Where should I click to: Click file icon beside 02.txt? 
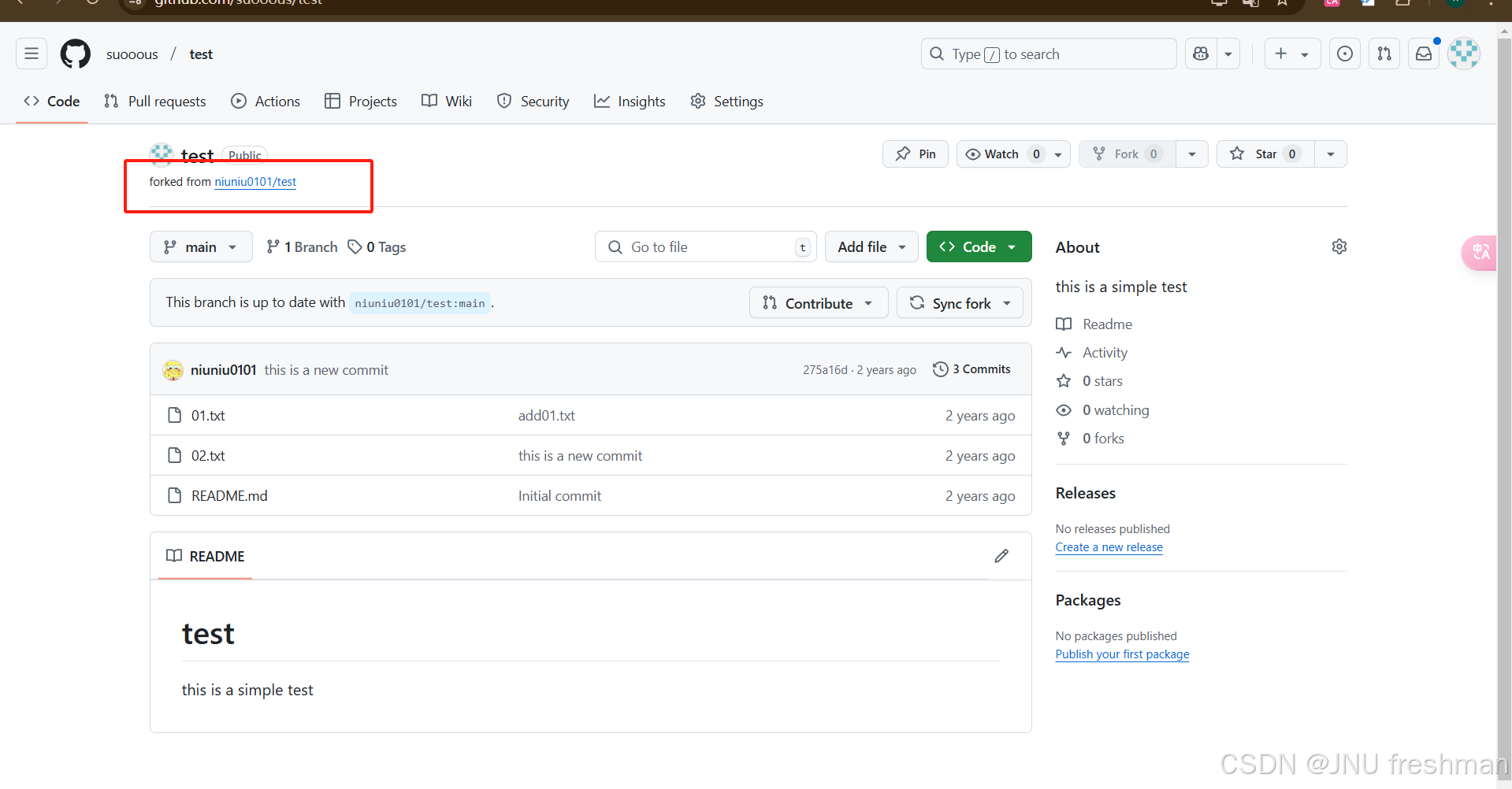(175, 455)
